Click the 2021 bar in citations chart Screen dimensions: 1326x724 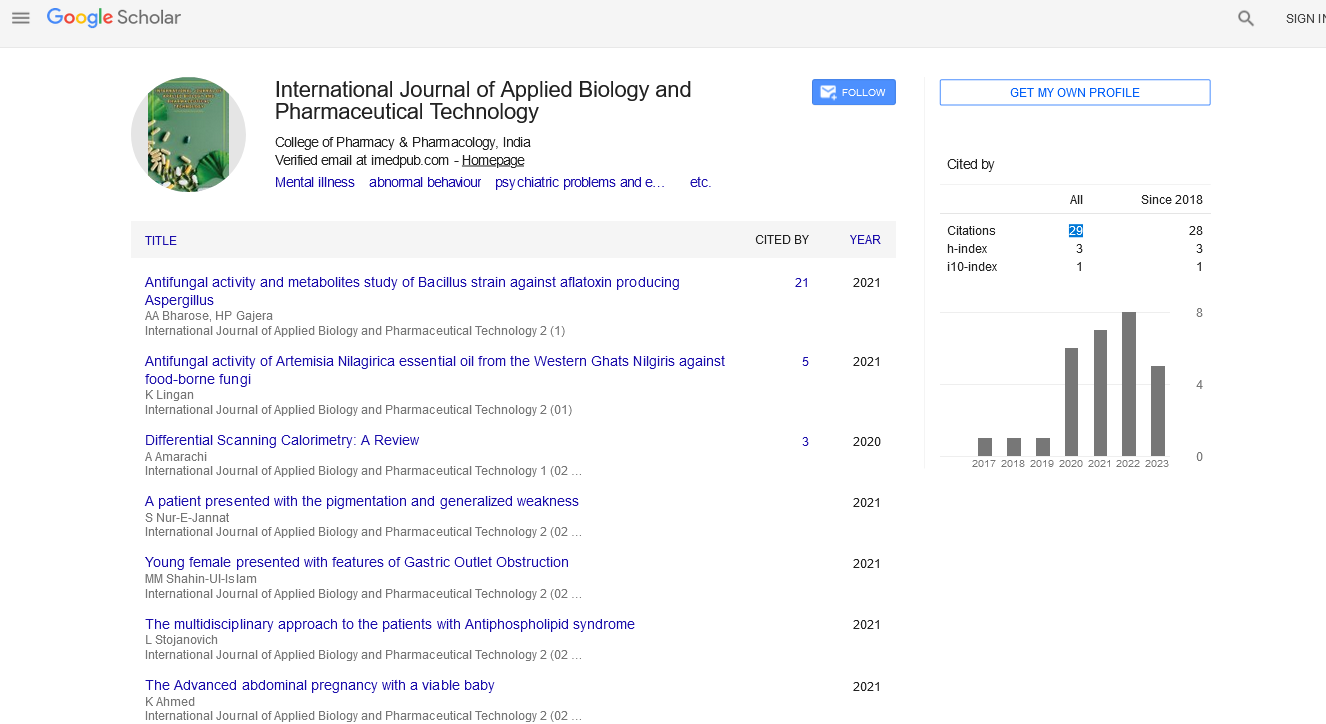pyautogui.click(x=1100, y=393)
